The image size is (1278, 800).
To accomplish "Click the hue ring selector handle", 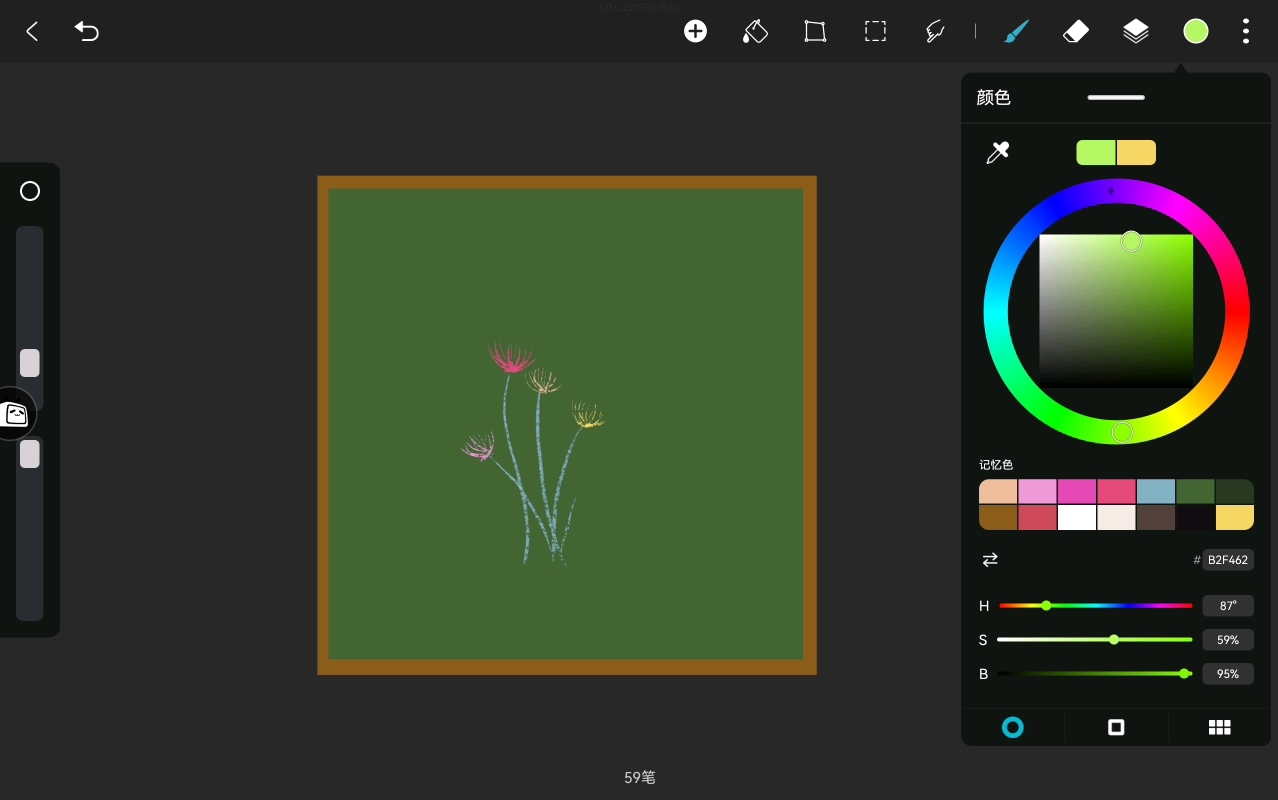I will pyautogui.click(x=1122, y=432).
